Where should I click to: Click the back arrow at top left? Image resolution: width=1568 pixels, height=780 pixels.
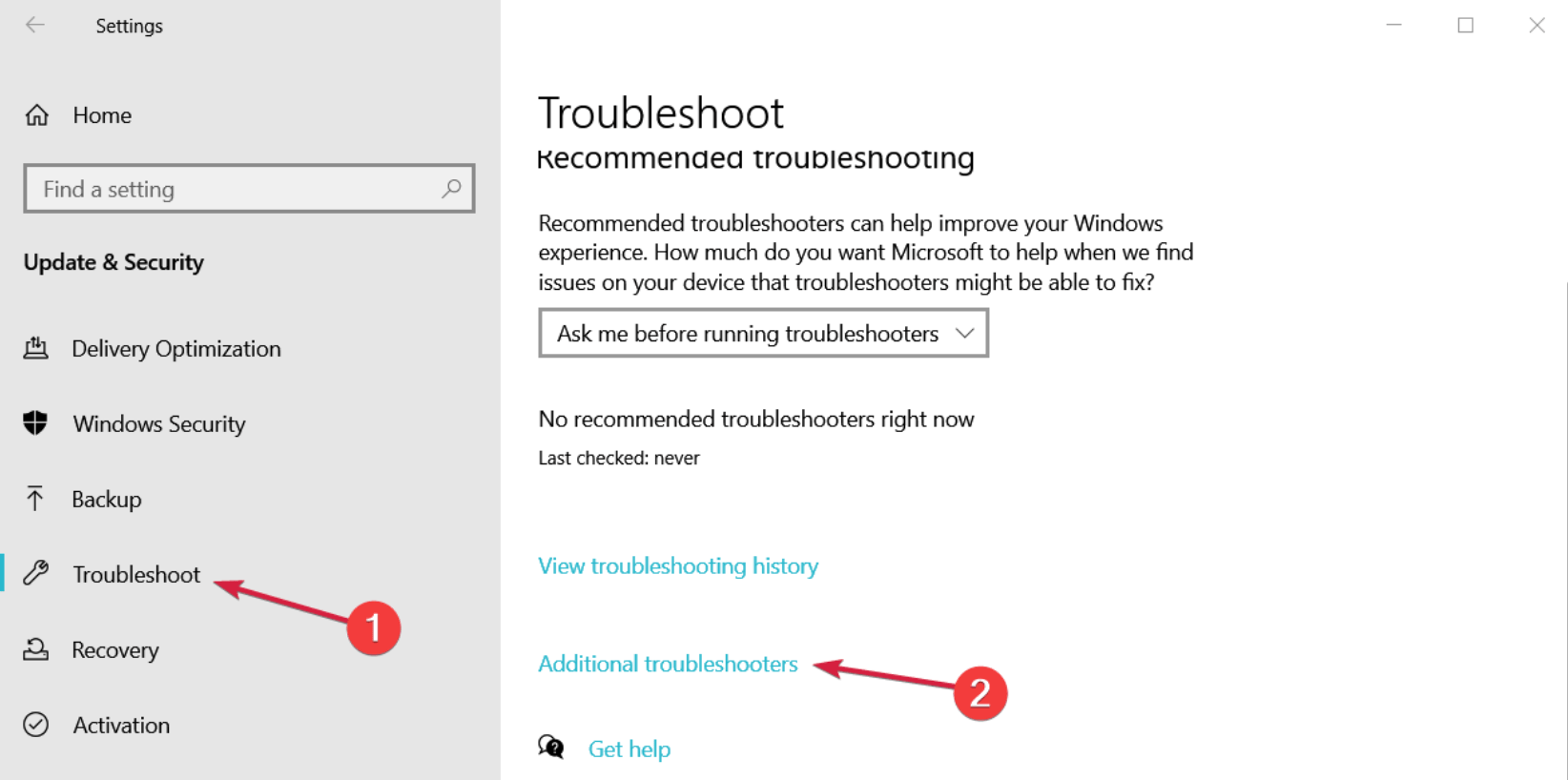[x=34, y=25]
